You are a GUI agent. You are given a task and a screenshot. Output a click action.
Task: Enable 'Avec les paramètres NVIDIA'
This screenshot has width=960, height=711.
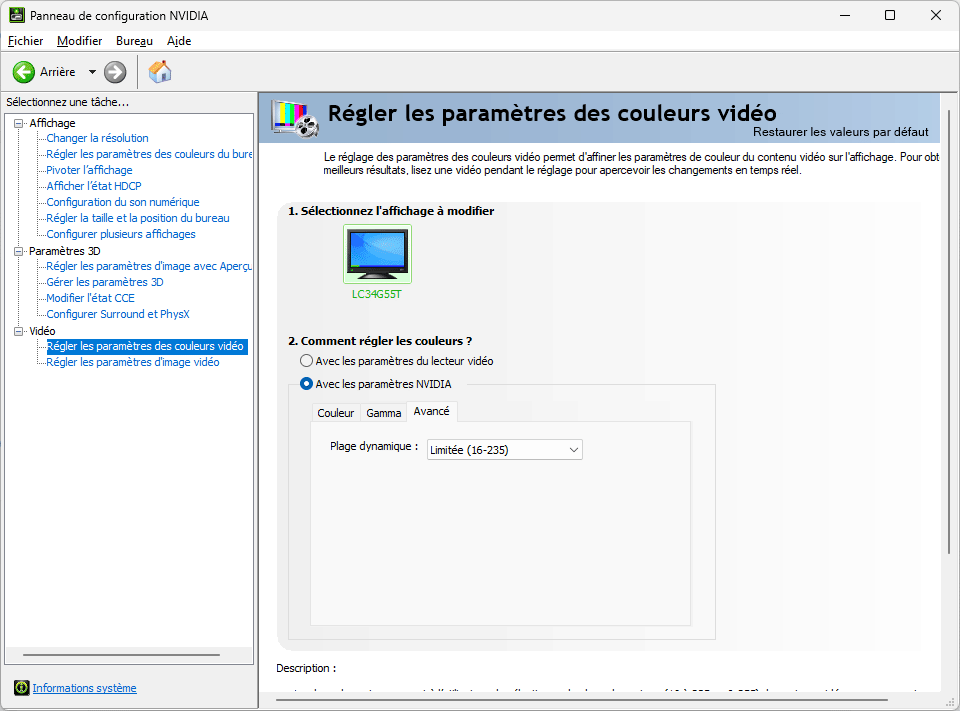click(x=306, y=383)
